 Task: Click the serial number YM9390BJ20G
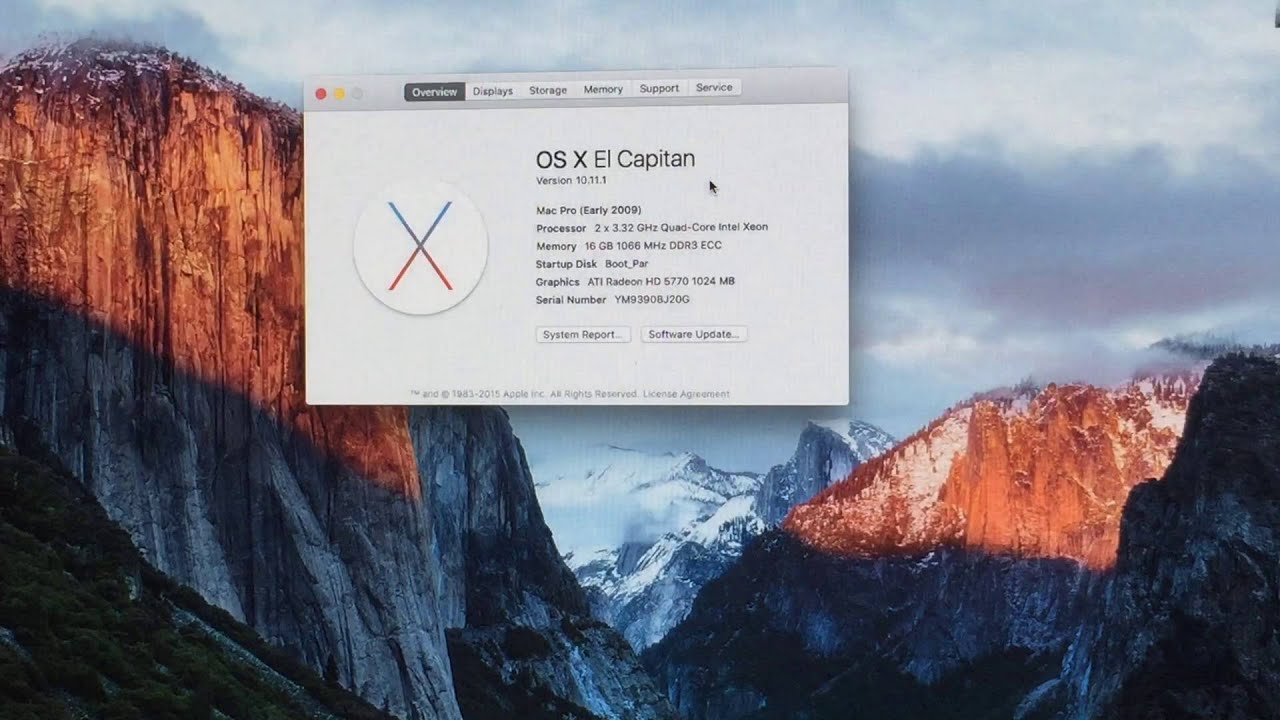[x=652, y=299]
